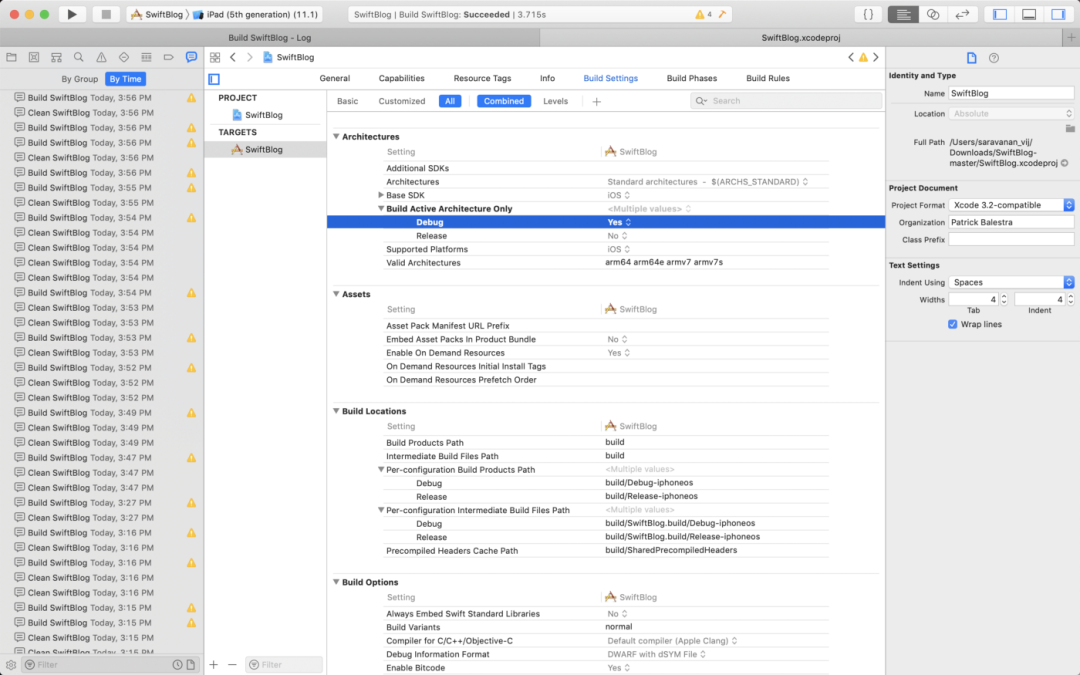1080x675 pixels.
Task: Click the toolbar warning count indicator
Action: coord(703,14)
